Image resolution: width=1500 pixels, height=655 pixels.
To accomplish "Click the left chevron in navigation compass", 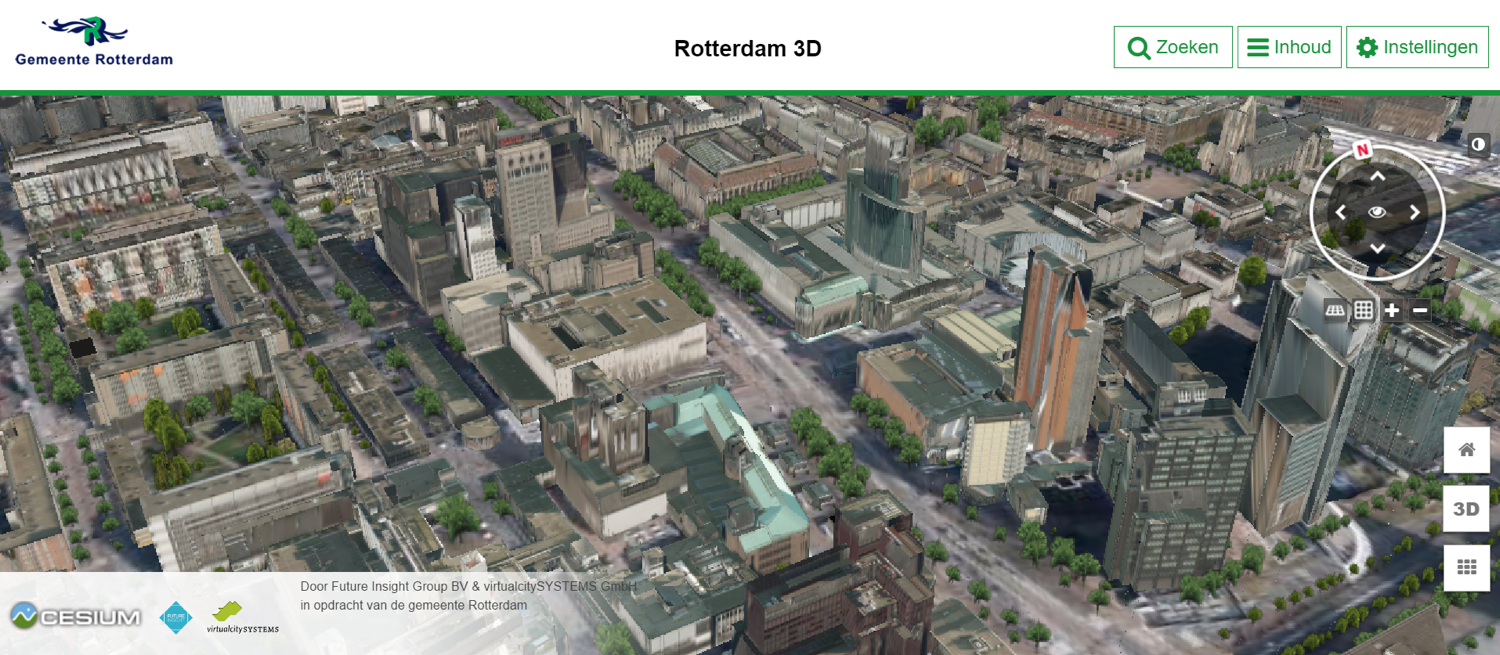I will click(1341, 212).
